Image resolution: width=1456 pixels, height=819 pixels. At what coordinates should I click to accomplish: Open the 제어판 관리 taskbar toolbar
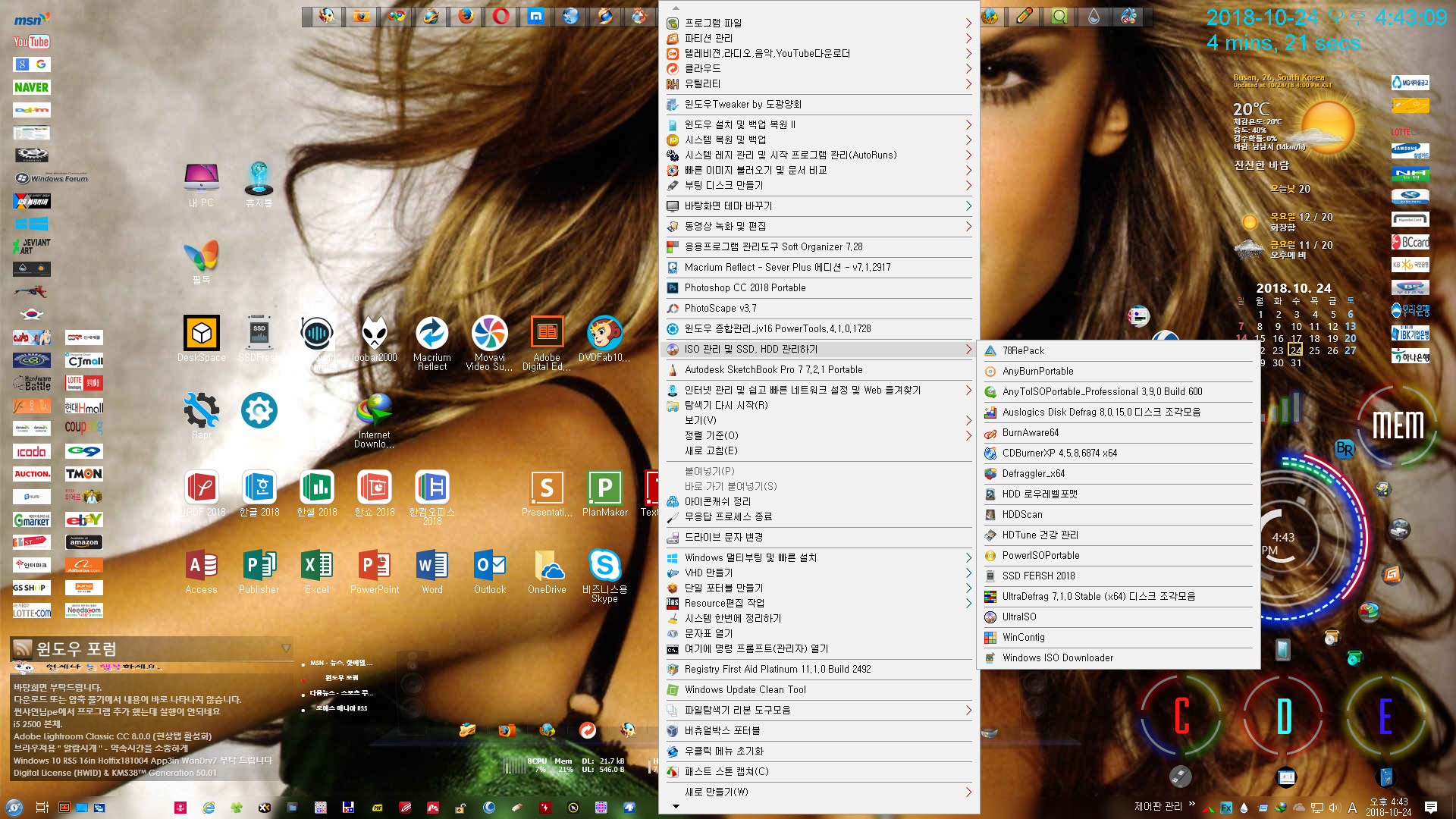click(x=1158, y=806)
